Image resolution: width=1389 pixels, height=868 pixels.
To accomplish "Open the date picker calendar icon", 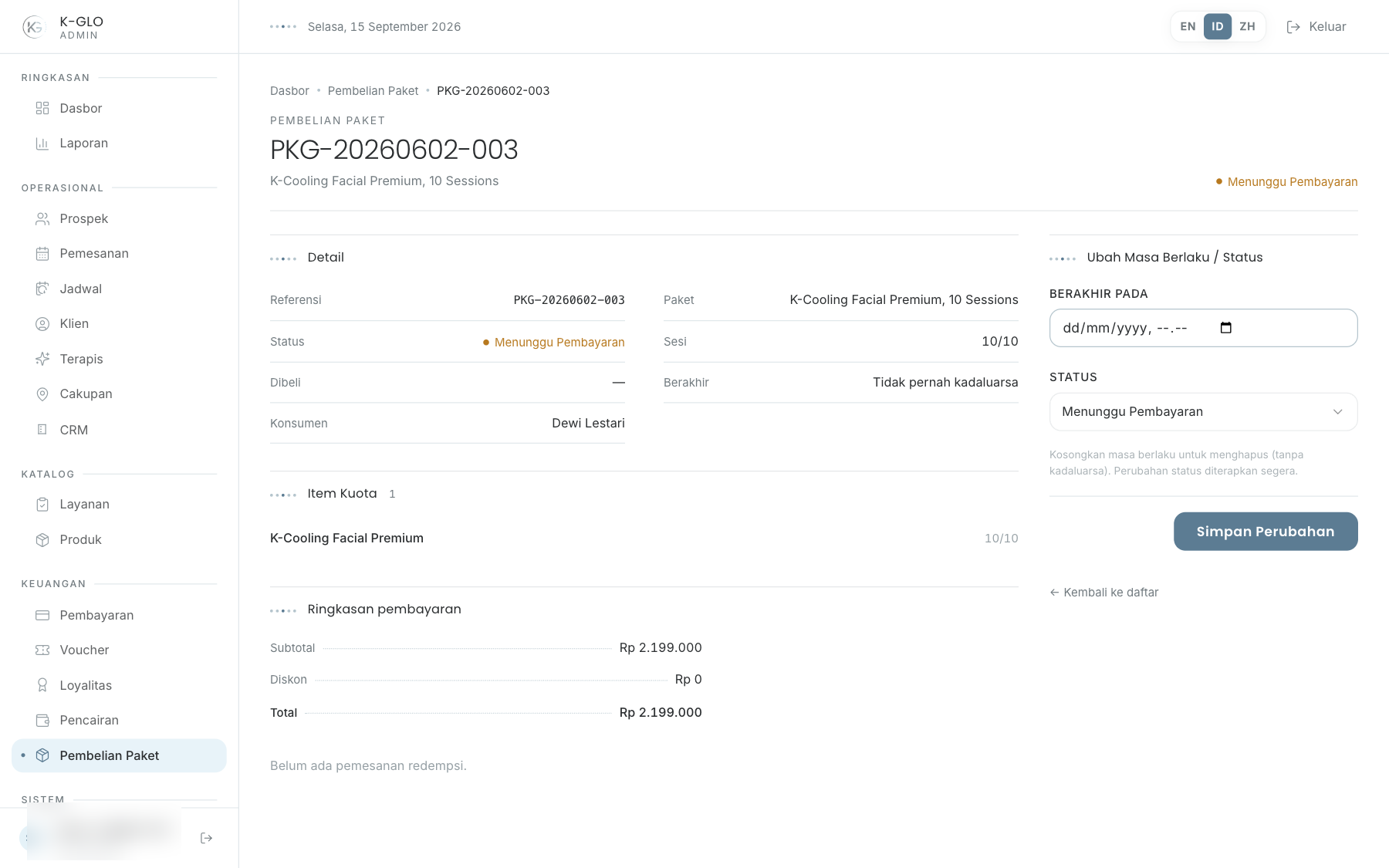I will (x=1225, y=328).
